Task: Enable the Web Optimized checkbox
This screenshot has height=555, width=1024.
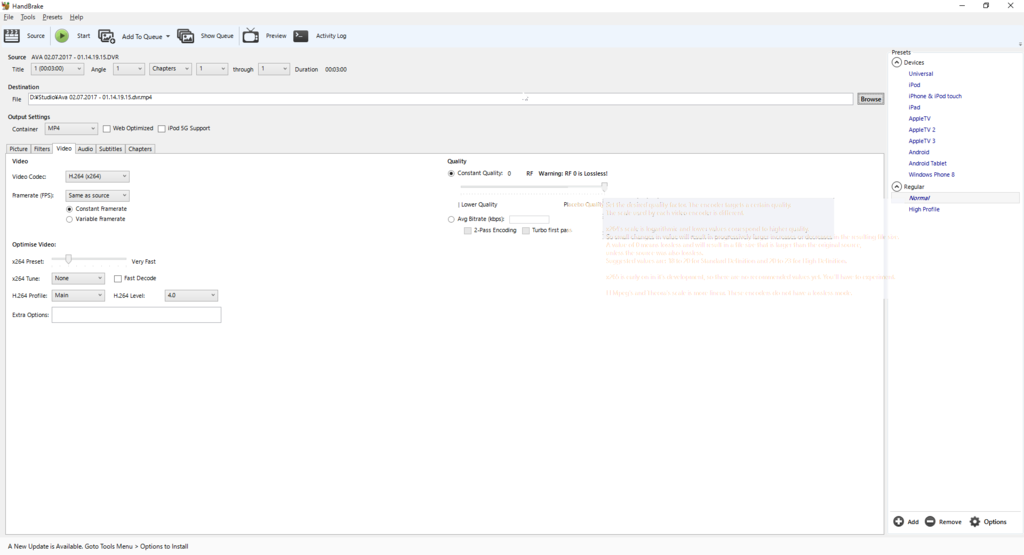Action: click(106, 129)
